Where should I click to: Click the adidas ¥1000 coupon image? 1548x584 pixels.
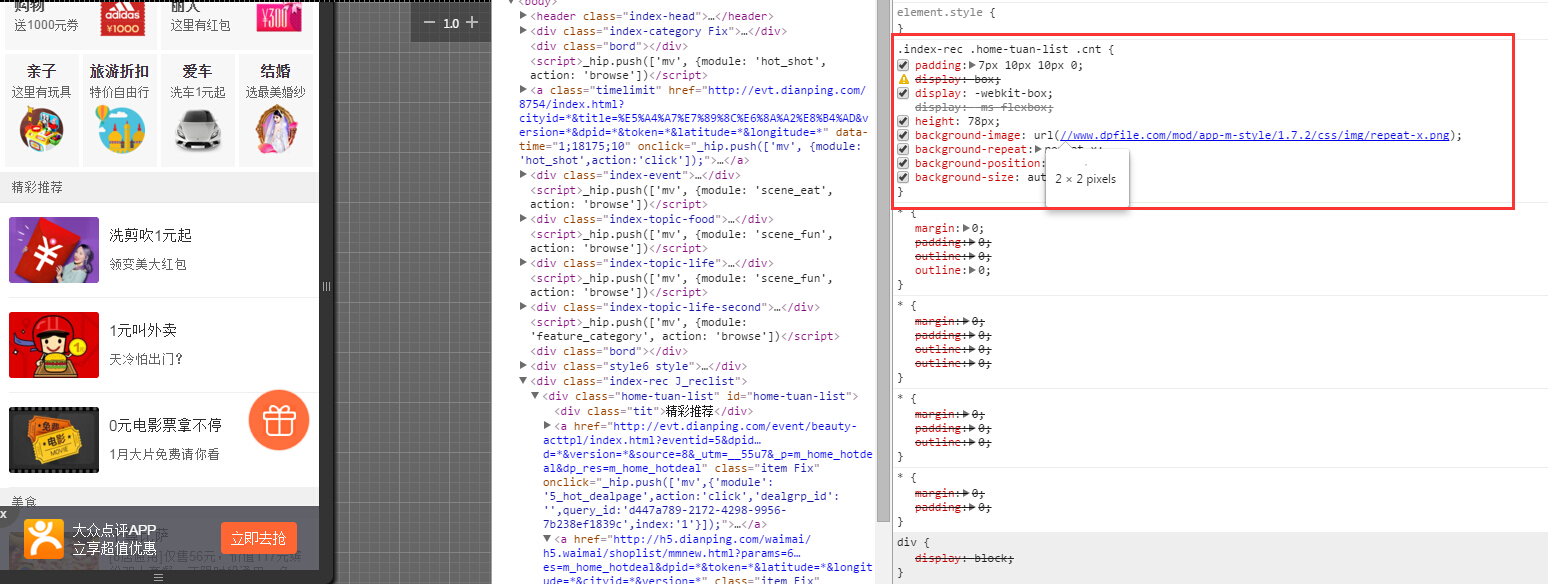tap(121, 19)
